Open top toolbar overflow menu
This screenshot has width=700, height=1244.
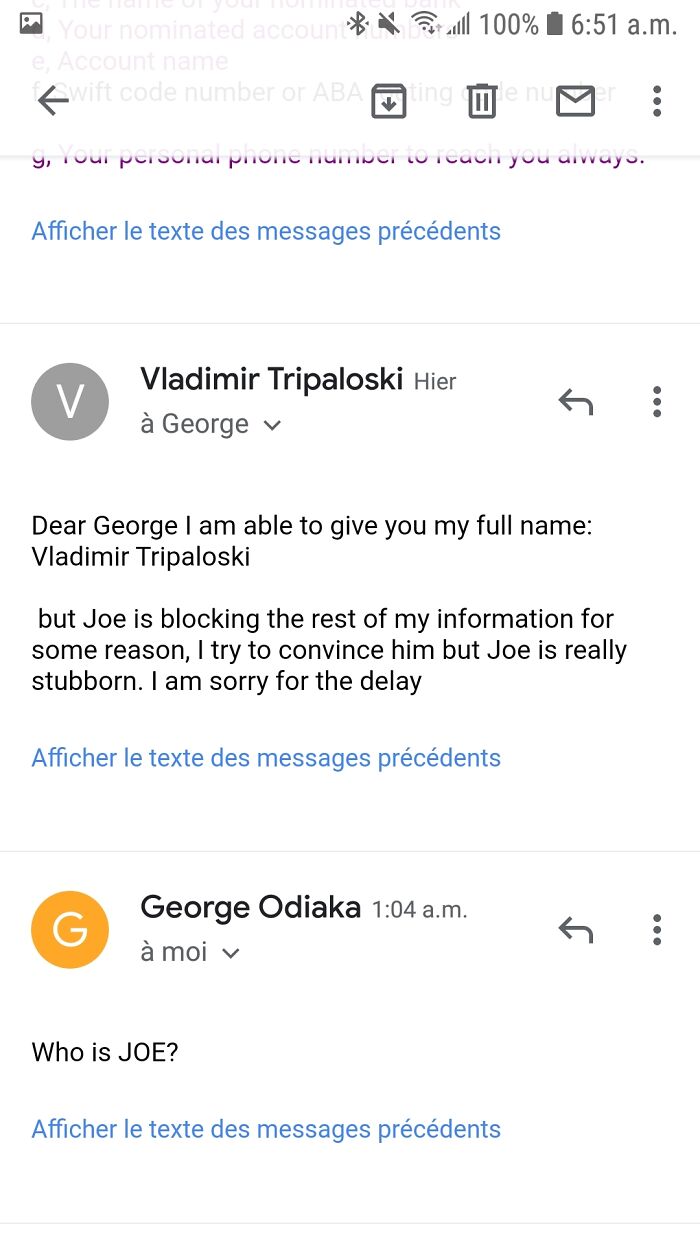657,101
